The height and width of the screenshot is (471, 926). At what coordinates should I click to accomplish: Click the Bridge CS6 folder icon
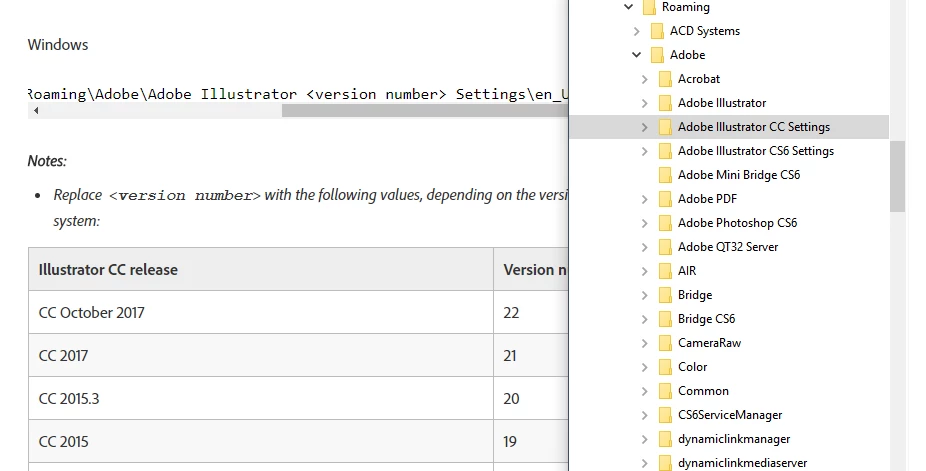click(x=666, y=319)
